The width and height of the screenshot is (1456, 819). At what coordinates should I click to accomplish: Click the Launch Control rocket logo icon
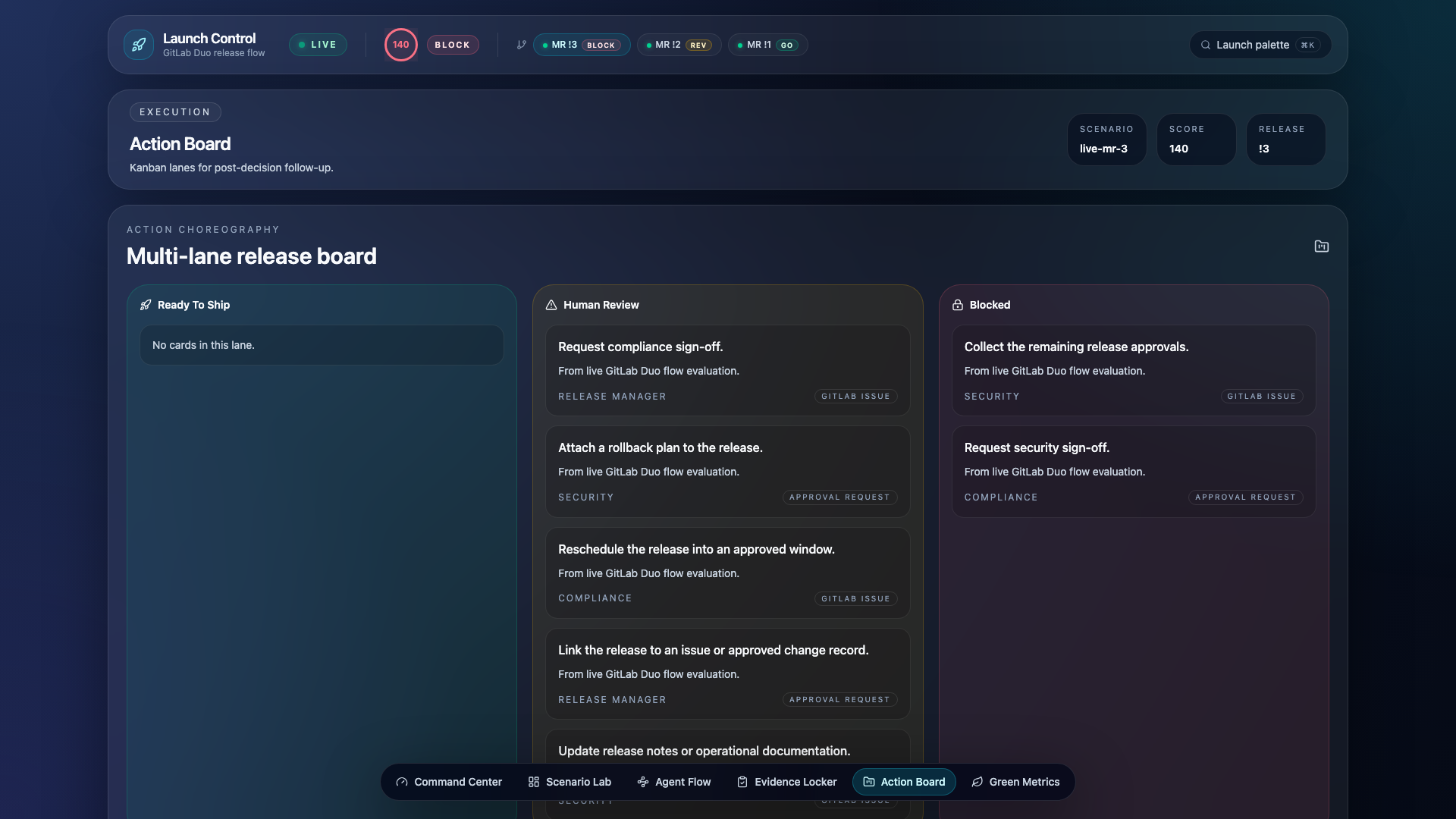pos(139,45)
